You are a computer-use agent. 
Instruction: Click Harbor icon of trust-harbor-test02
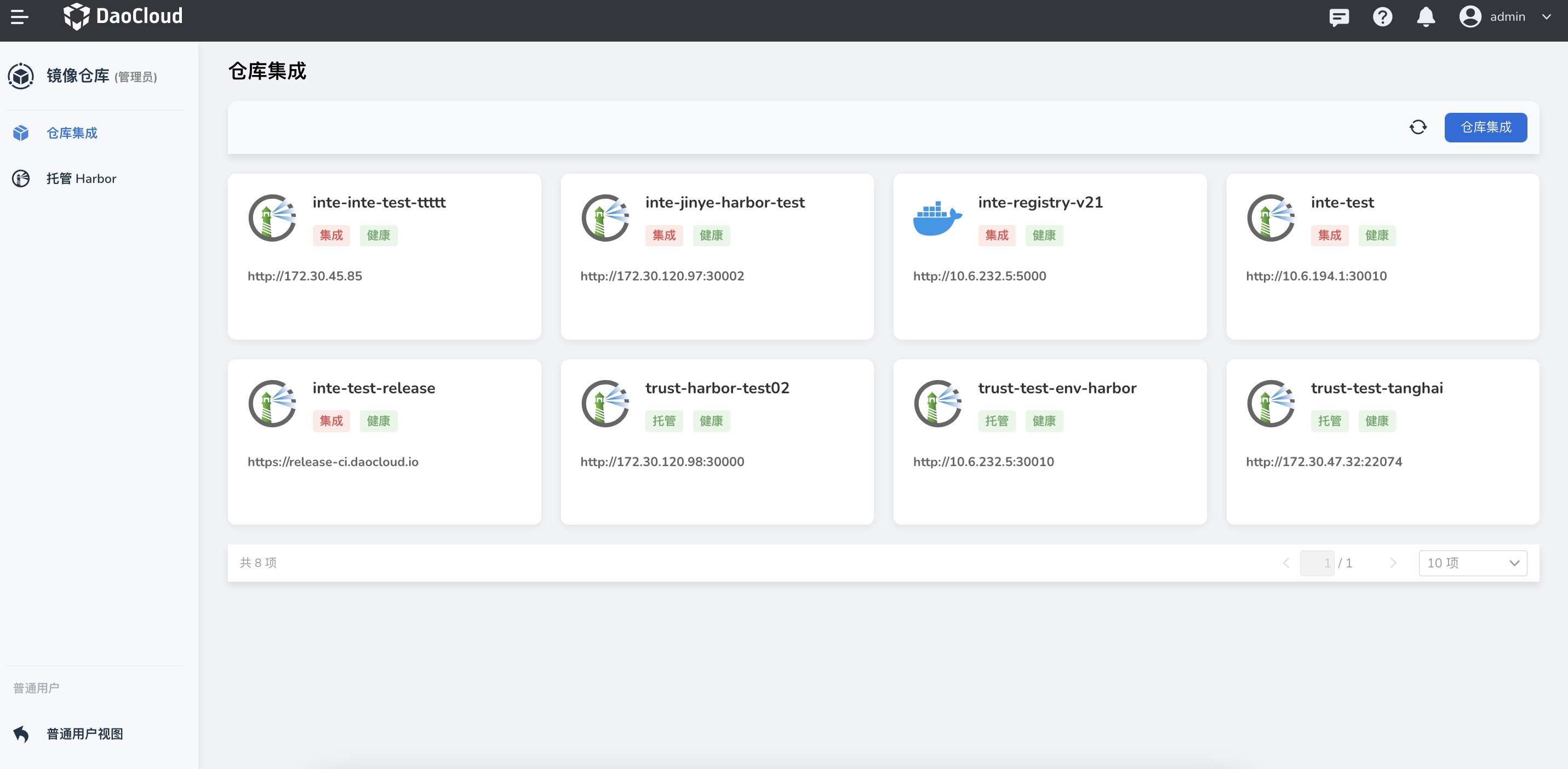[605, 403]
